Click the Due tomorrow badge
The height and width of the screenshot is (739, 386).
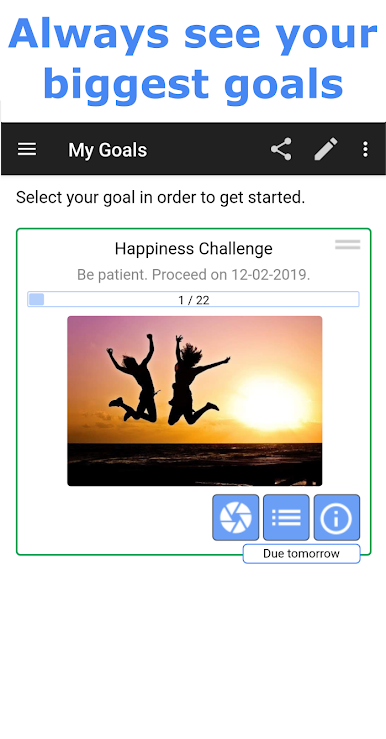point(302,553)
